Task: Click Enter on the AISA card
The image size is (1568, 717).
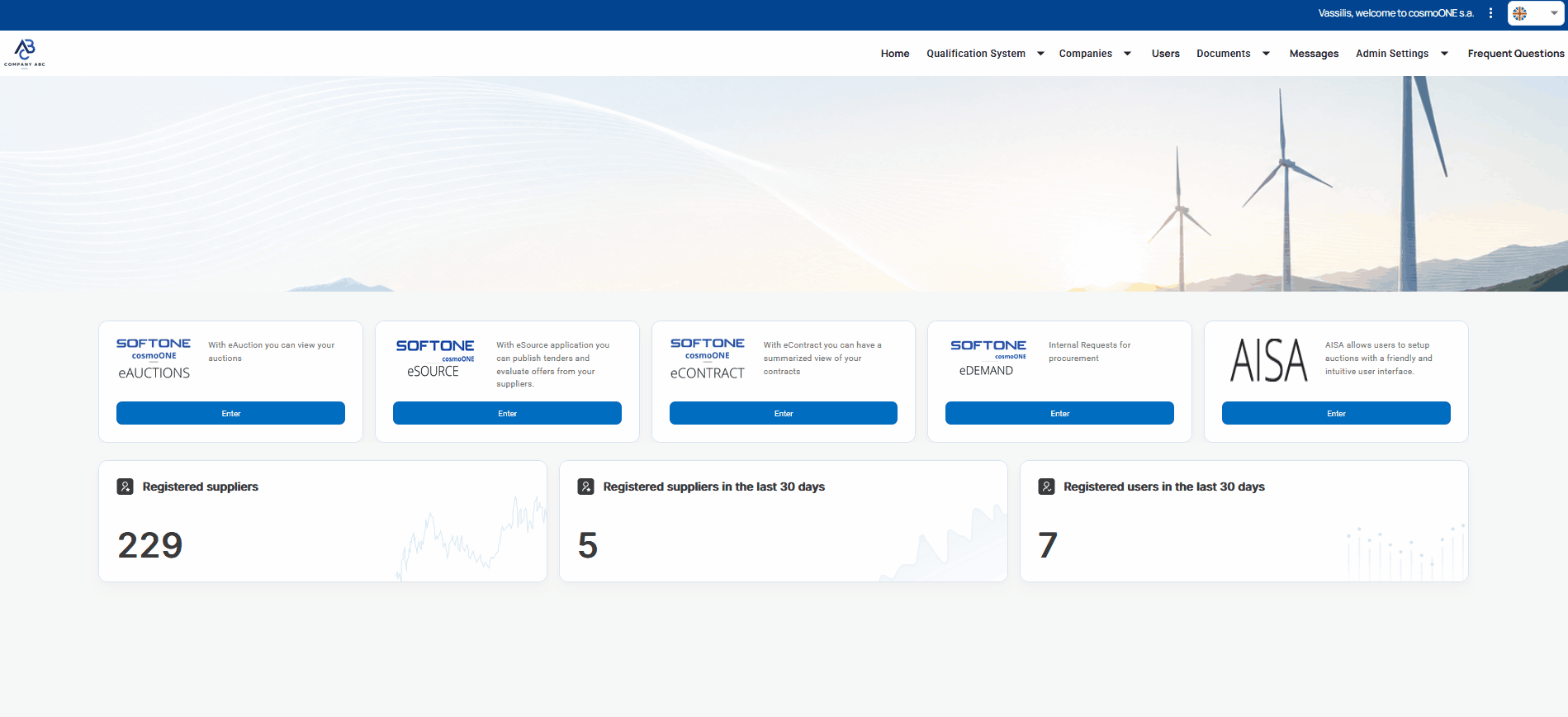Action: [x=1336, y=413]
